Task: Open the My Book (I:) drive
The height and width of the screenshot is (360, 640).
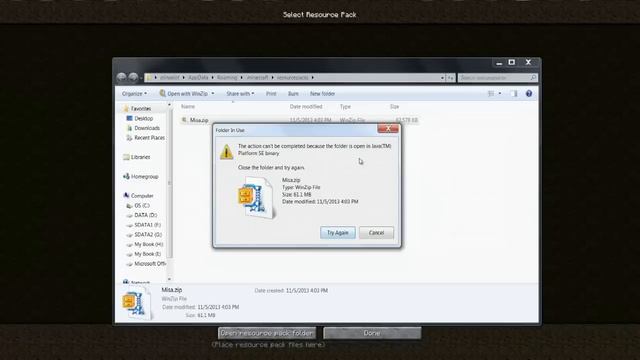Action: (147, 254)
